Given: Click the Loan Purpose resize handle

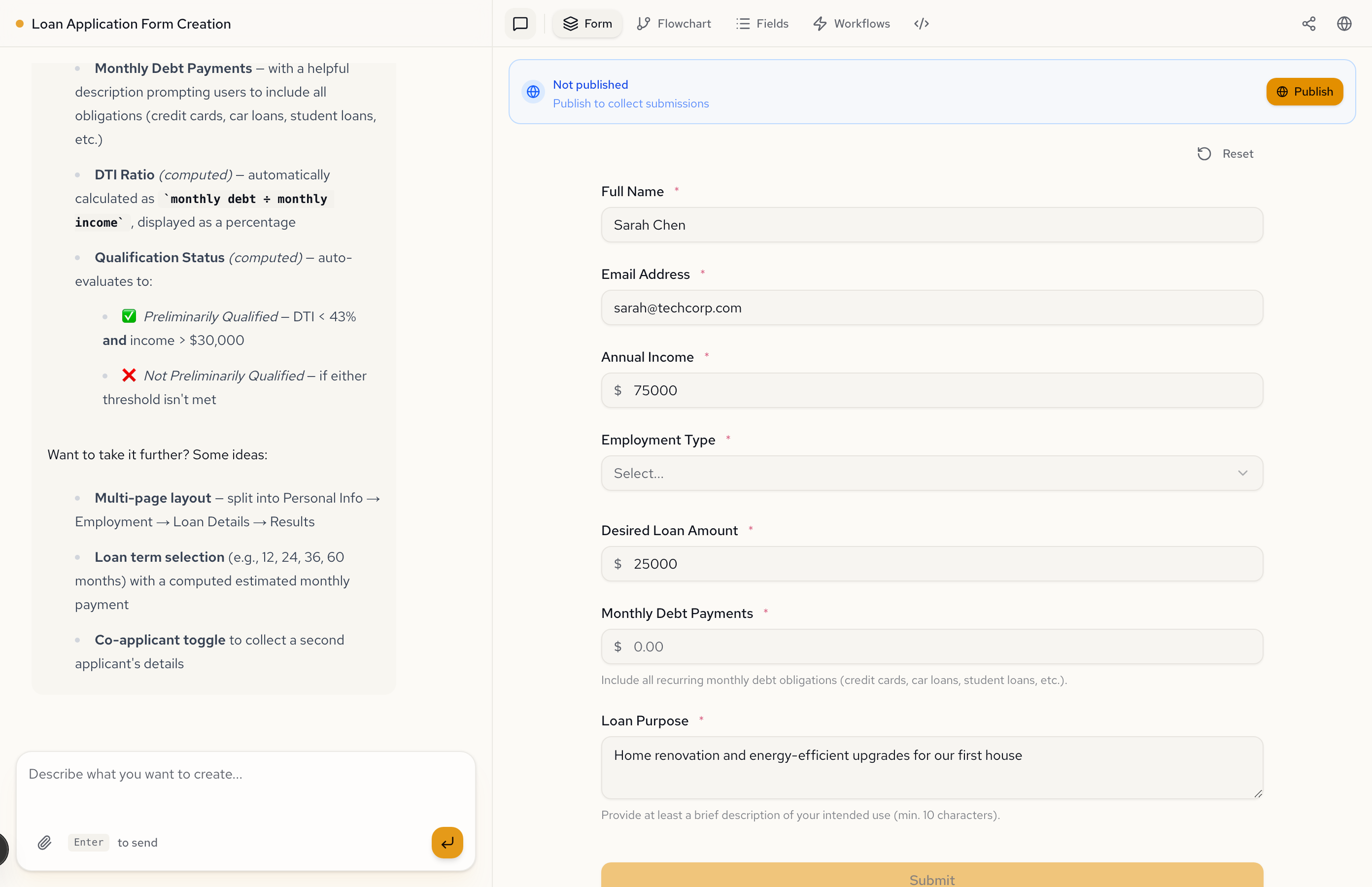Looking at the screenshot, I should (1258, 794).
